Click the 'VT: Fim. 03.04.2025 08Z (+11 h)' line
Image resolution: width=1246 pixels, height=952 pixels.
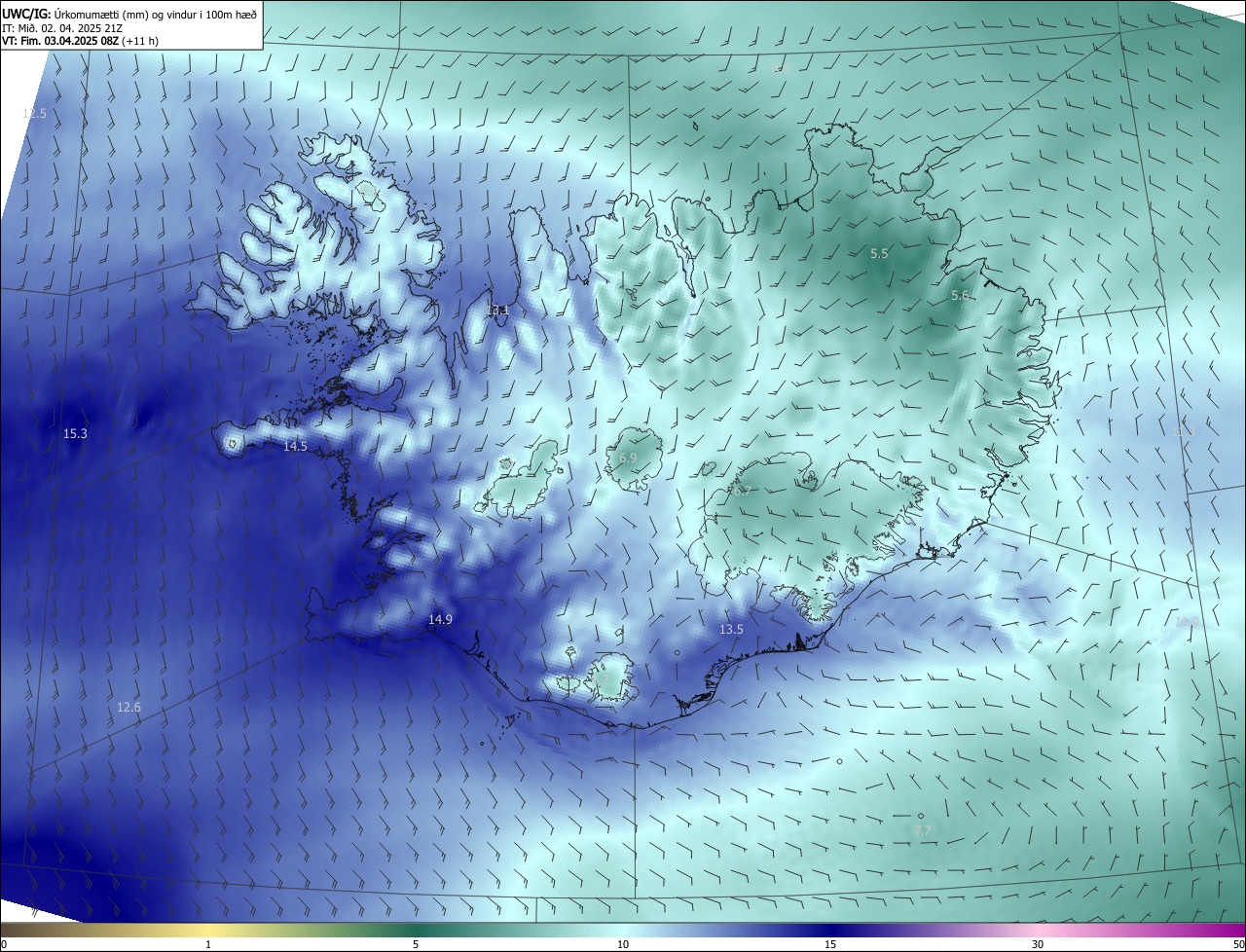point(81,41)
